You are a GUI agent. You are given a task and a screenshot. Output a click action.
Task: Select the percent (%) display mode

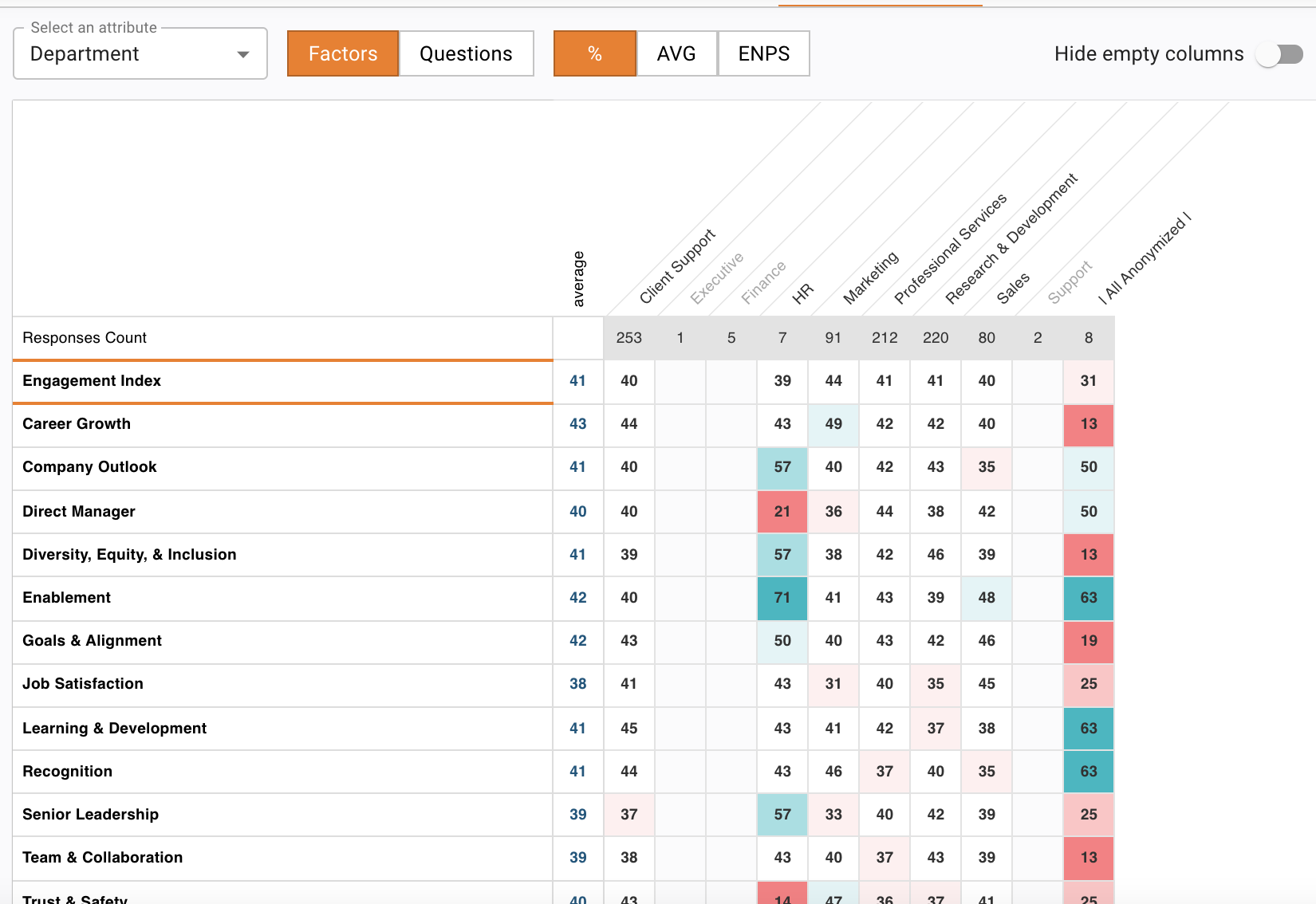tap(595, 53)
